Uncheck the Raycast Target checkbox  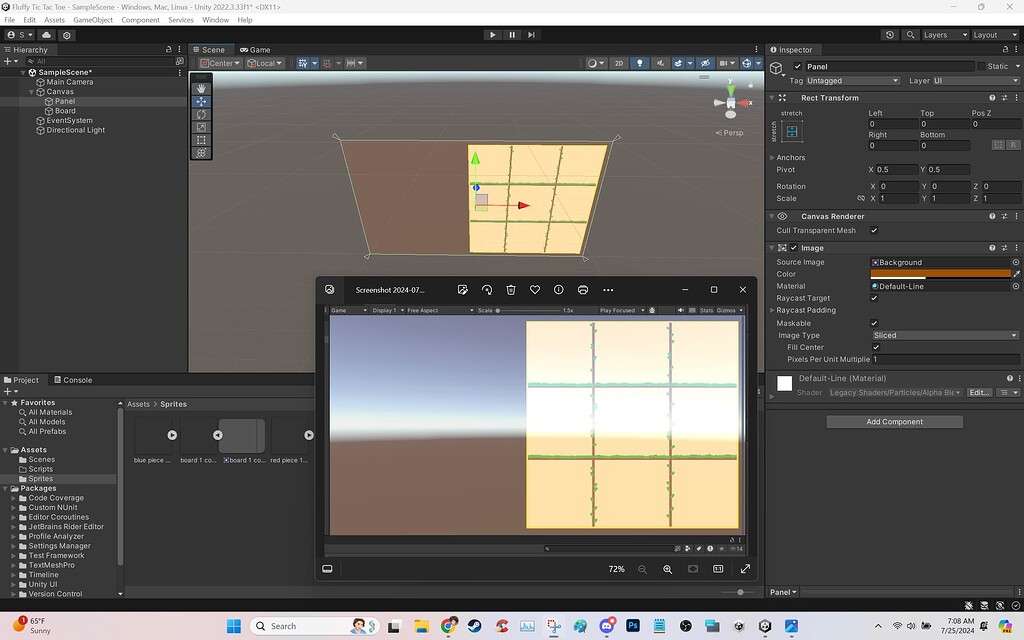click(x=874, y=298)
